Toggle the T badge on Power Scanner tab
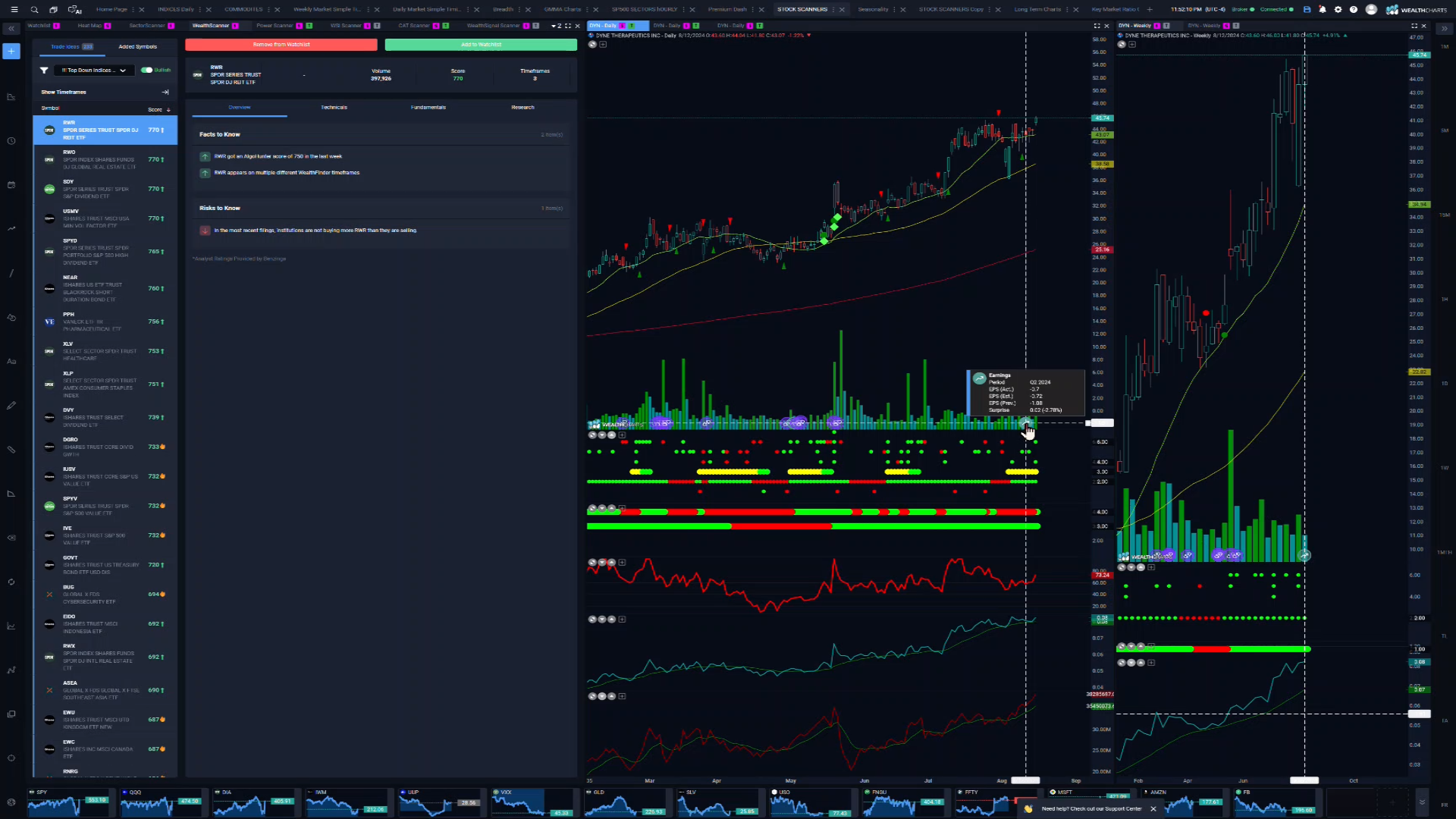Viewport: 1456px width, 819px height. [309, 26]
